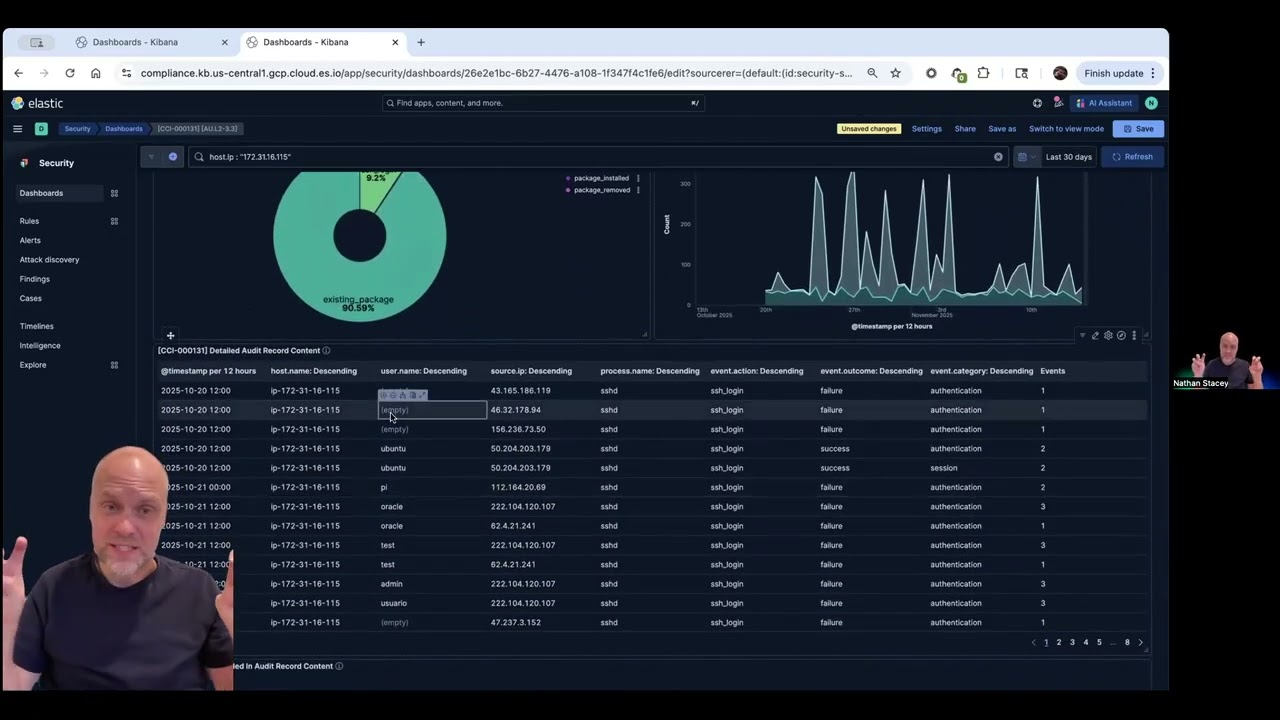Refresh the dashboard data
Screen dimensions: 1280x720
click(x=1133, y=157)
